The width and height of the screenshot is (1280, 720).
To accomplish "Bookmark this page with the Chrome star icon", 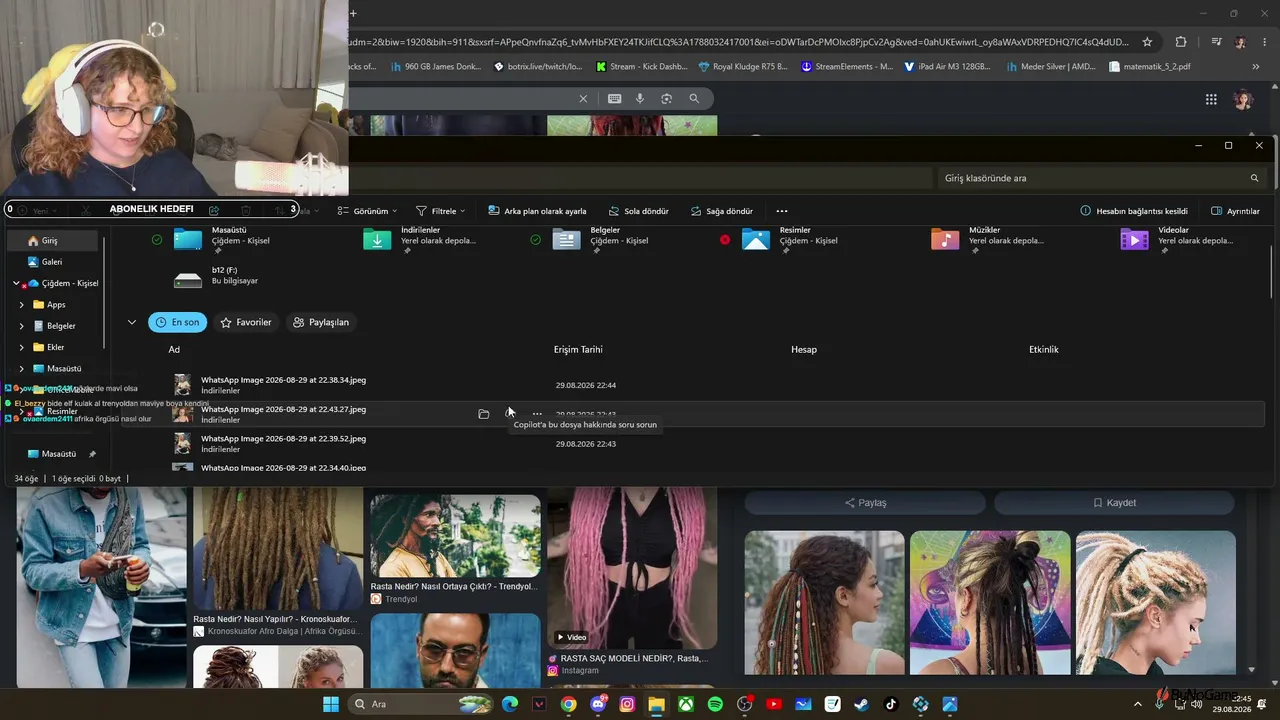I will point(1147,42).
